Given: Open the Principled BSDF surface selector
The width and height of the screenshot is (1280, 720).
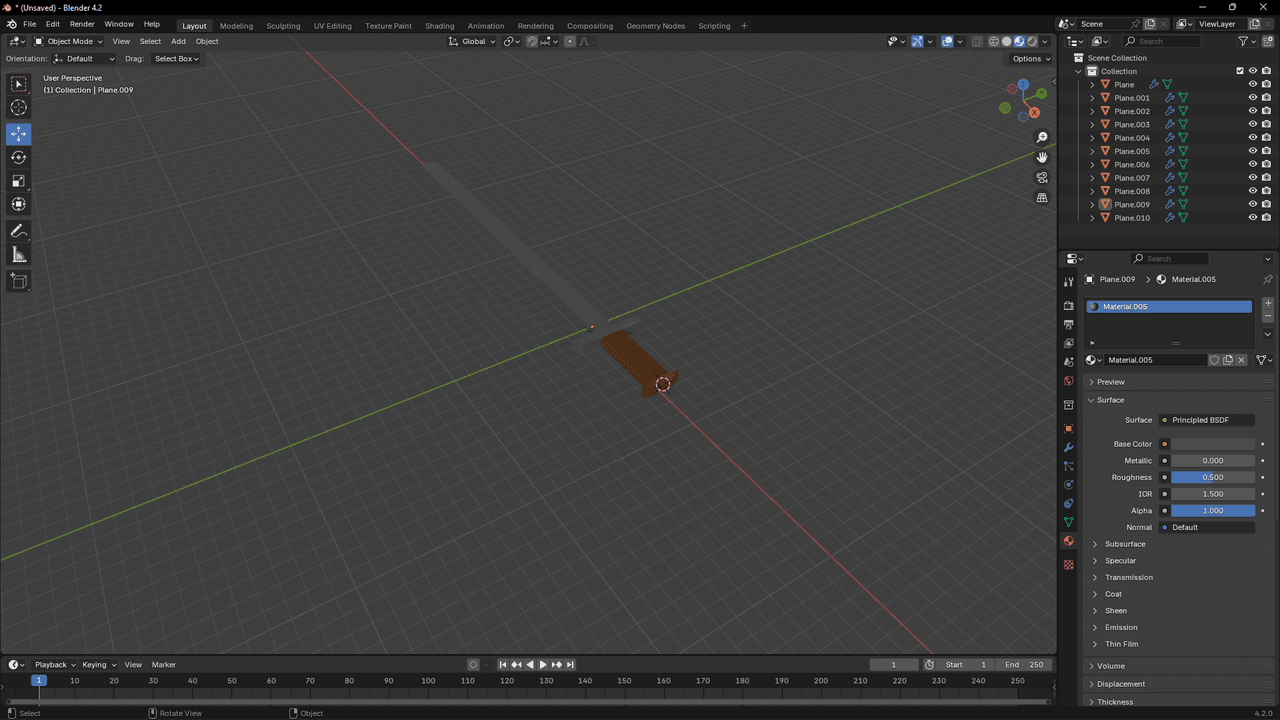Looking at the screenshot, I should [1210, 420].
